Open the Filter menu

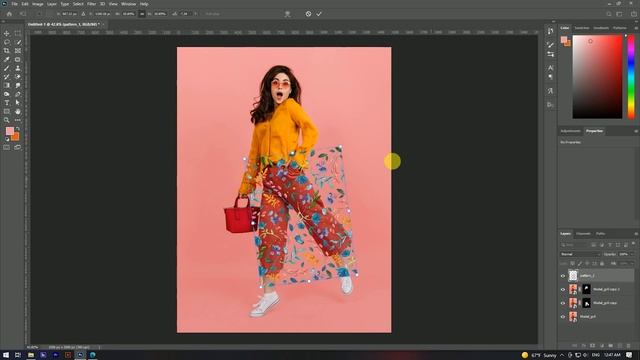tap(91, 4)
